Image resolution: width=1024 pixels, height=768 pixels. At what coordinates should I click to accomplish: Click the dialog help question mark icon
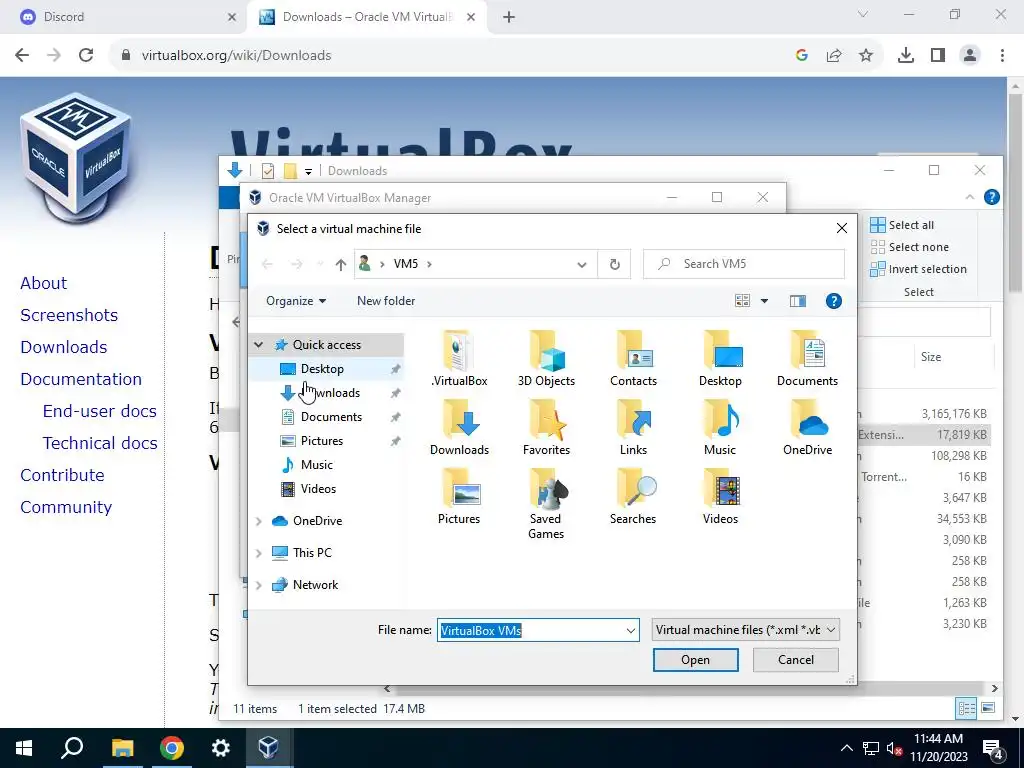click(x=833, y=301)
